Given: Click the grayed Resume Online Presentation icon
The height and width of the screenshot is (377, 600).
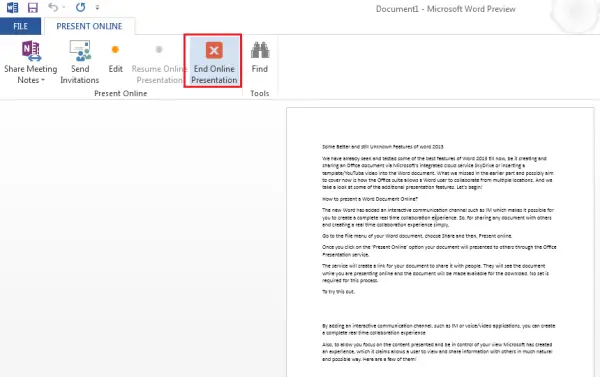Looking at the screenshot, I should 159,49.
